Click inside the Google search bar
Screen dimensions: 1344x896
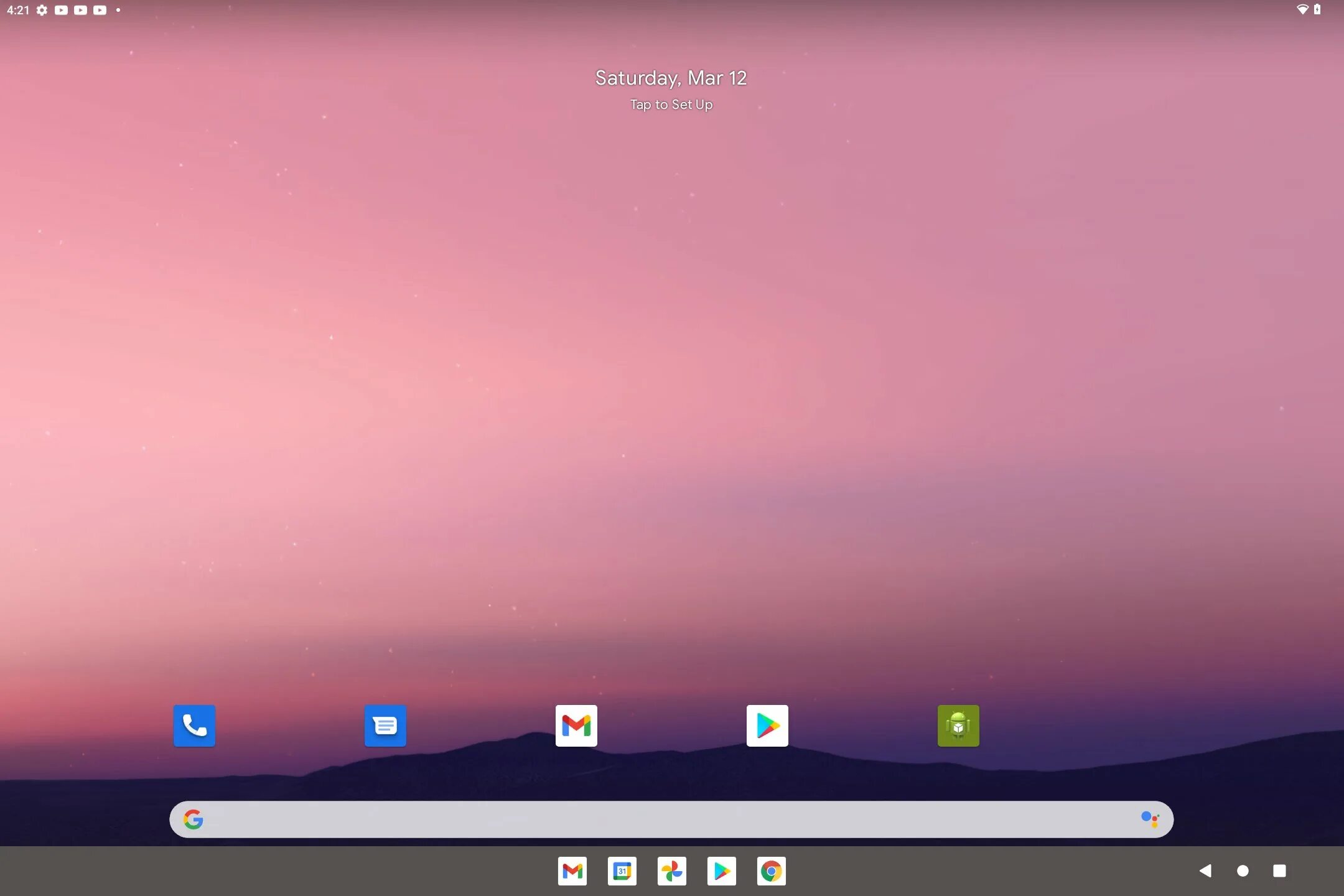[671, 819]
